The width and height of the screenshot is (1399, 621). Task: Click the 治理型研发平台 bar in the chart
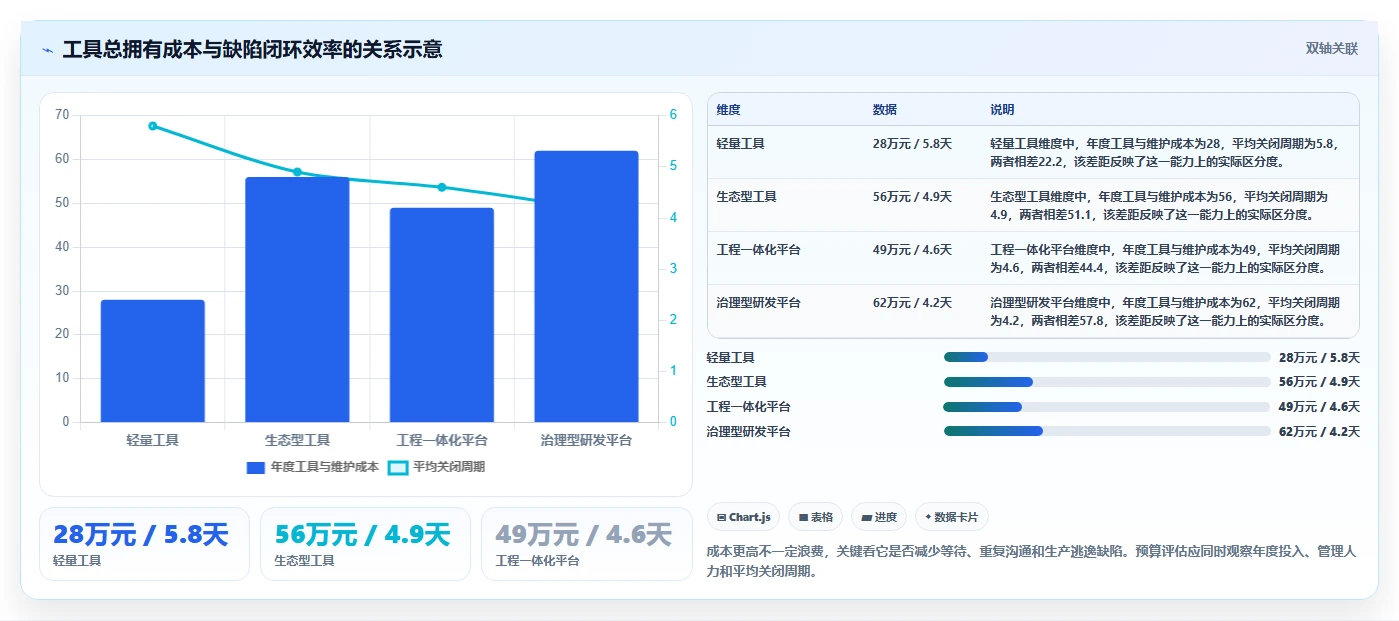pos(586,286)
